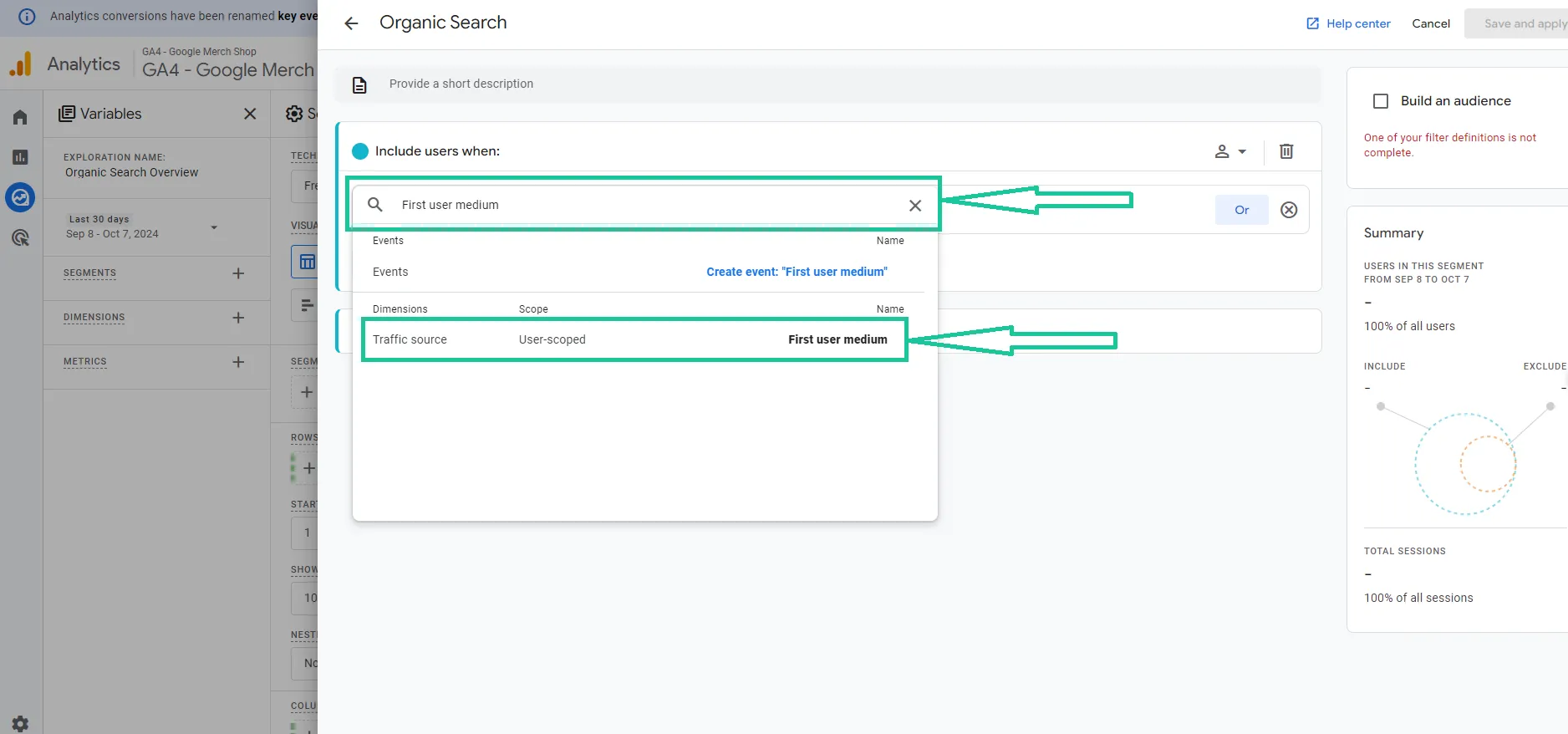The height and width of the screenshot is (734, 1568).
Task: Open the Home icon in sidebar
Action: [20, 117]
